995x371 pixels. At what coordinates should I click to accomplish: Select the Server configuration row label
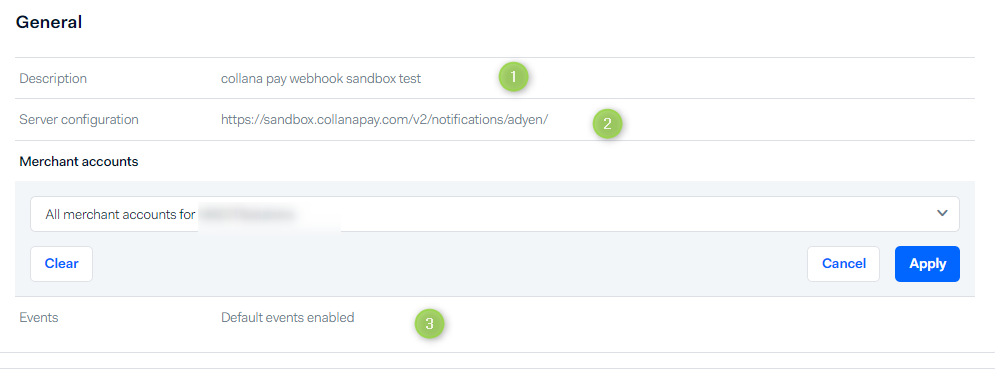(x=79, y=119)
